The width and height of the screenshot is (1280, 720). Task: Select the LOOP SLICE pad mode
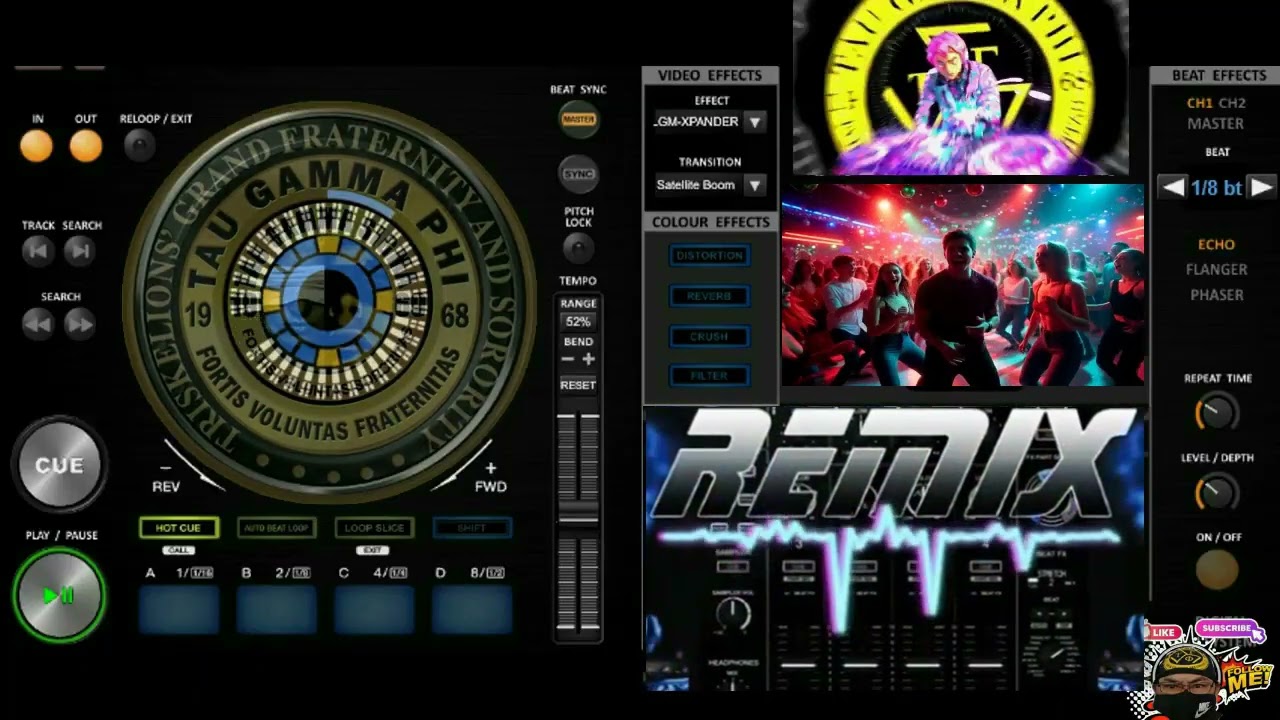click(374, 528)
